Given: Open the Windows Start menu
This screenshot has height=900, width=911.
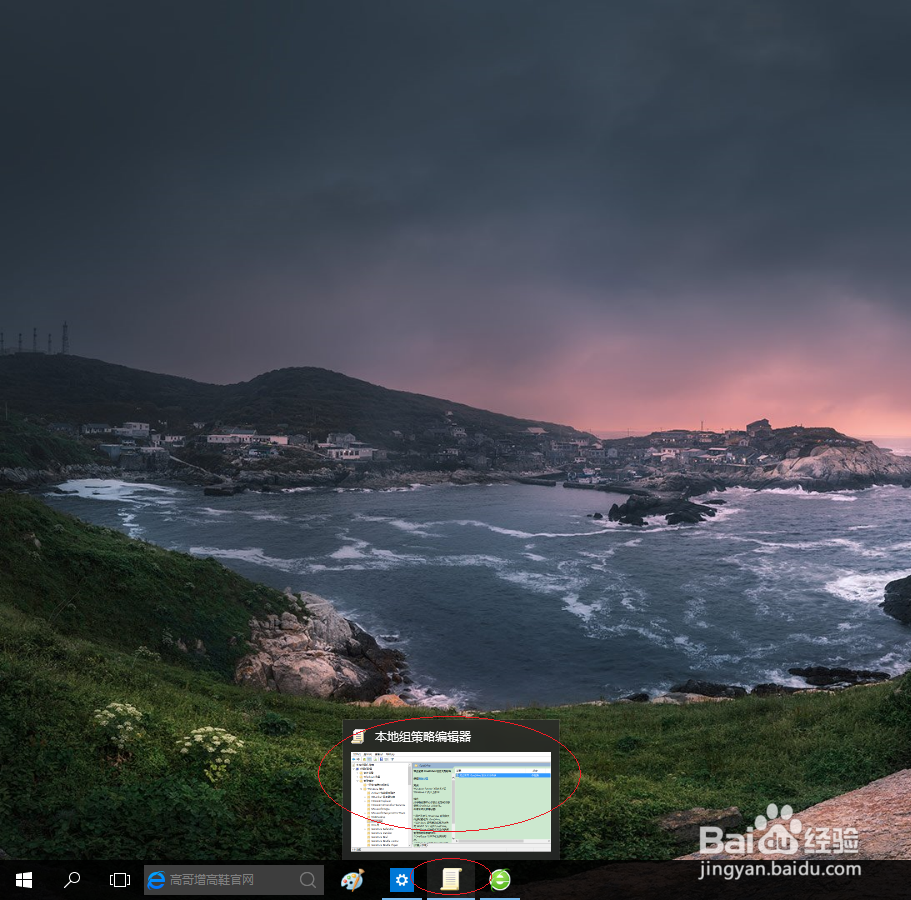Looking at the screenshot, I should coord(24,880).
